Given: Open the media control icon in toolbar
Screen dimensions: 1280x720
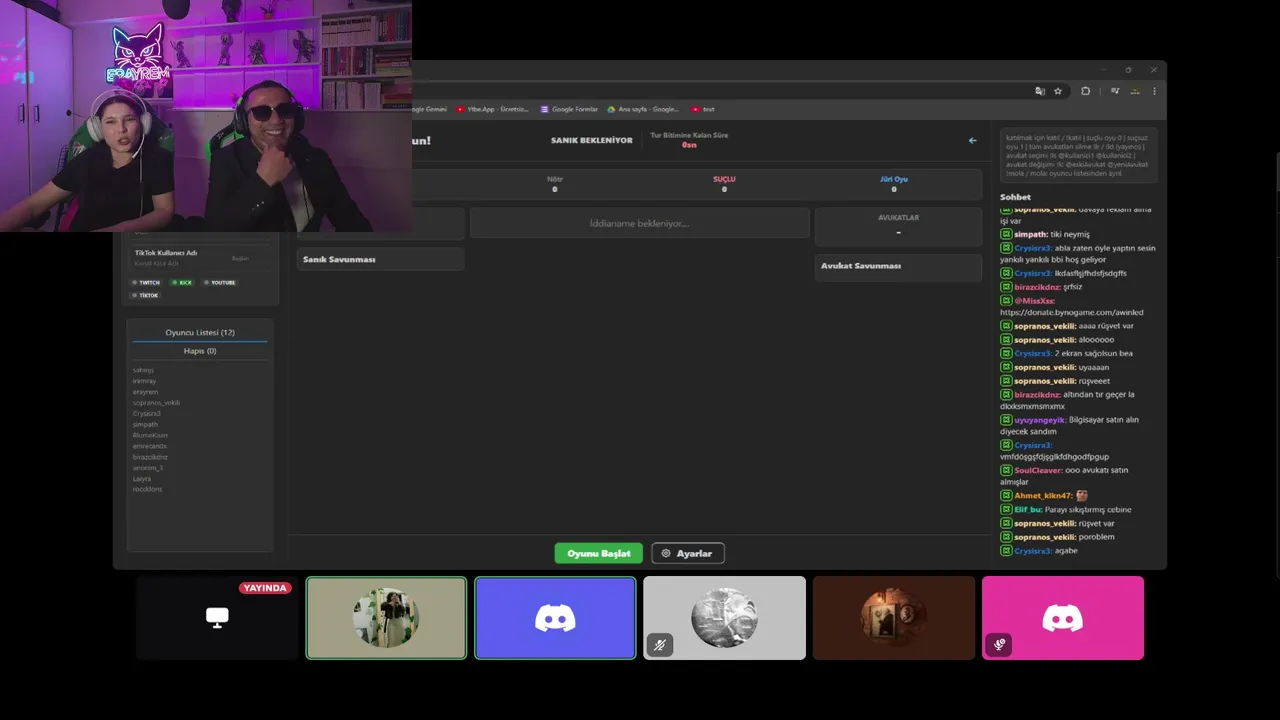Looking at the screenshot, I should pos(1115,91).
